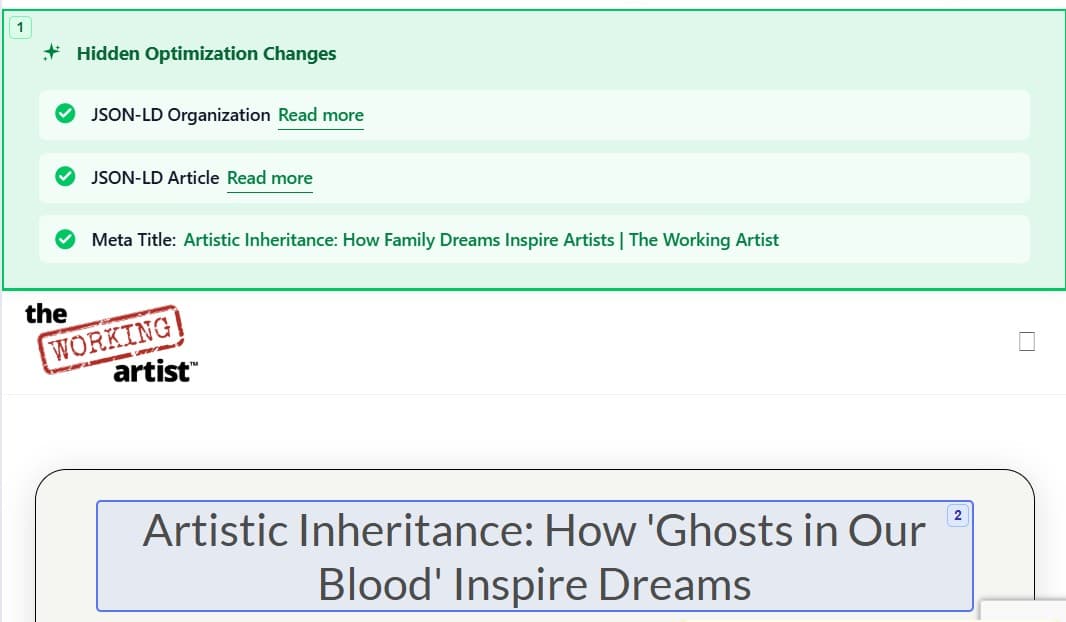Click the floating widget at bottom-right corner
The height and width of the screenshot is (622, 1066).
(1023, 610)
